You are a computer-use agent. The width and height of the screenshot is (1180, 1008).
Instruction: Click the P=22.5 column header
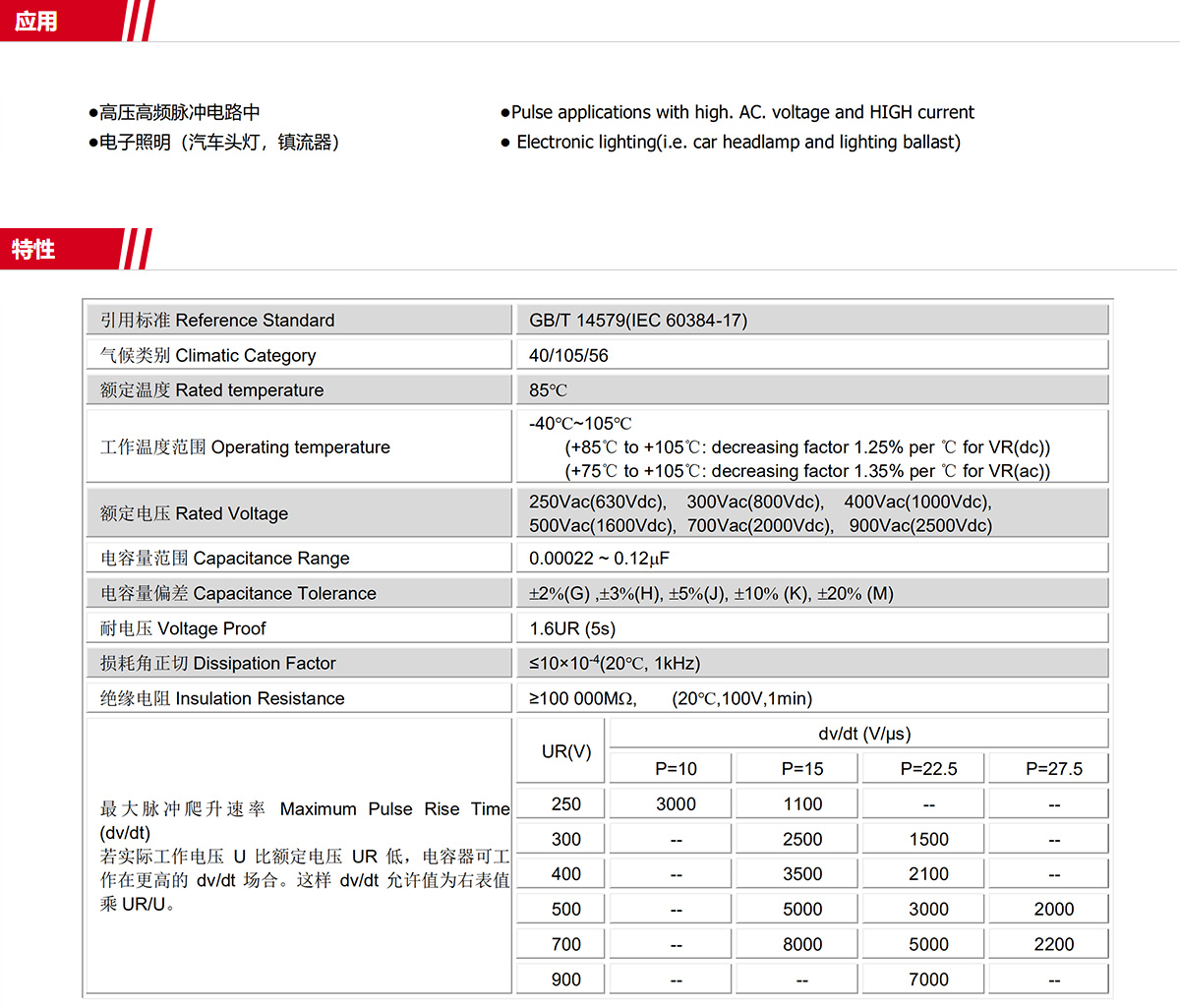click(x=922, y=768)
